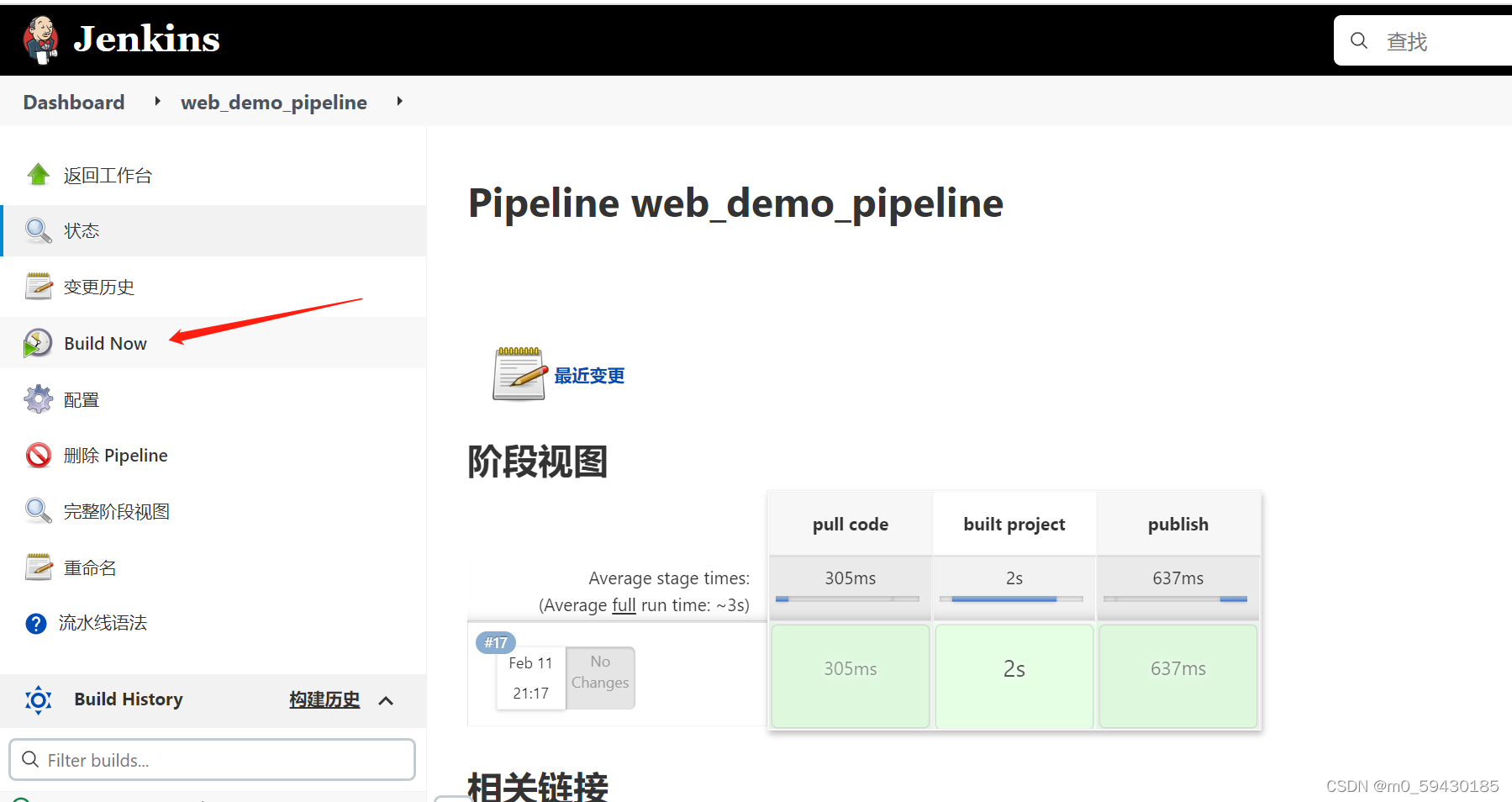Click the green up-arrow icon beside 返回工作台

pos(38,175)
